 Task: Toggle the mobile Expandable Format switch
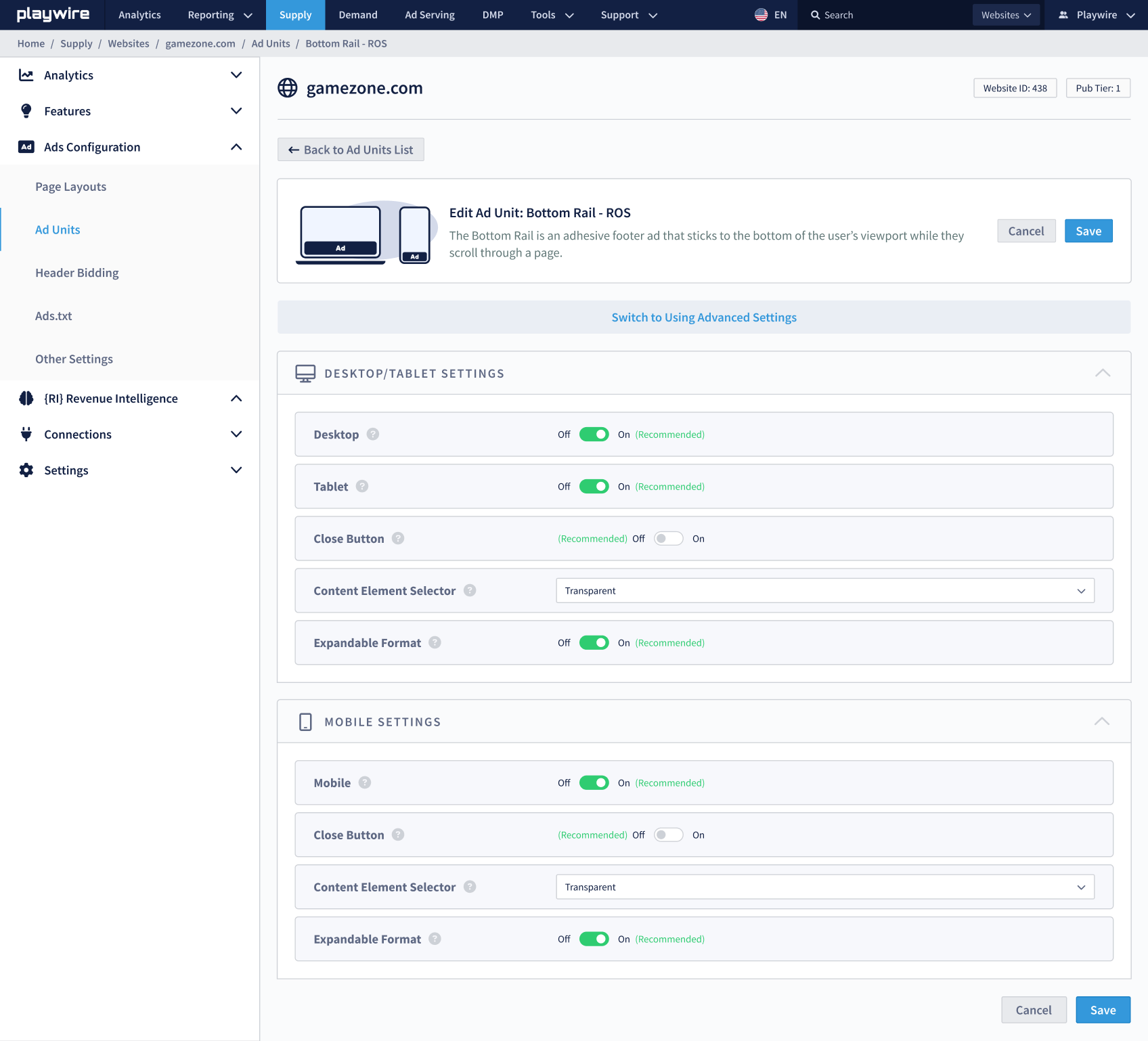tap(594, 939)
